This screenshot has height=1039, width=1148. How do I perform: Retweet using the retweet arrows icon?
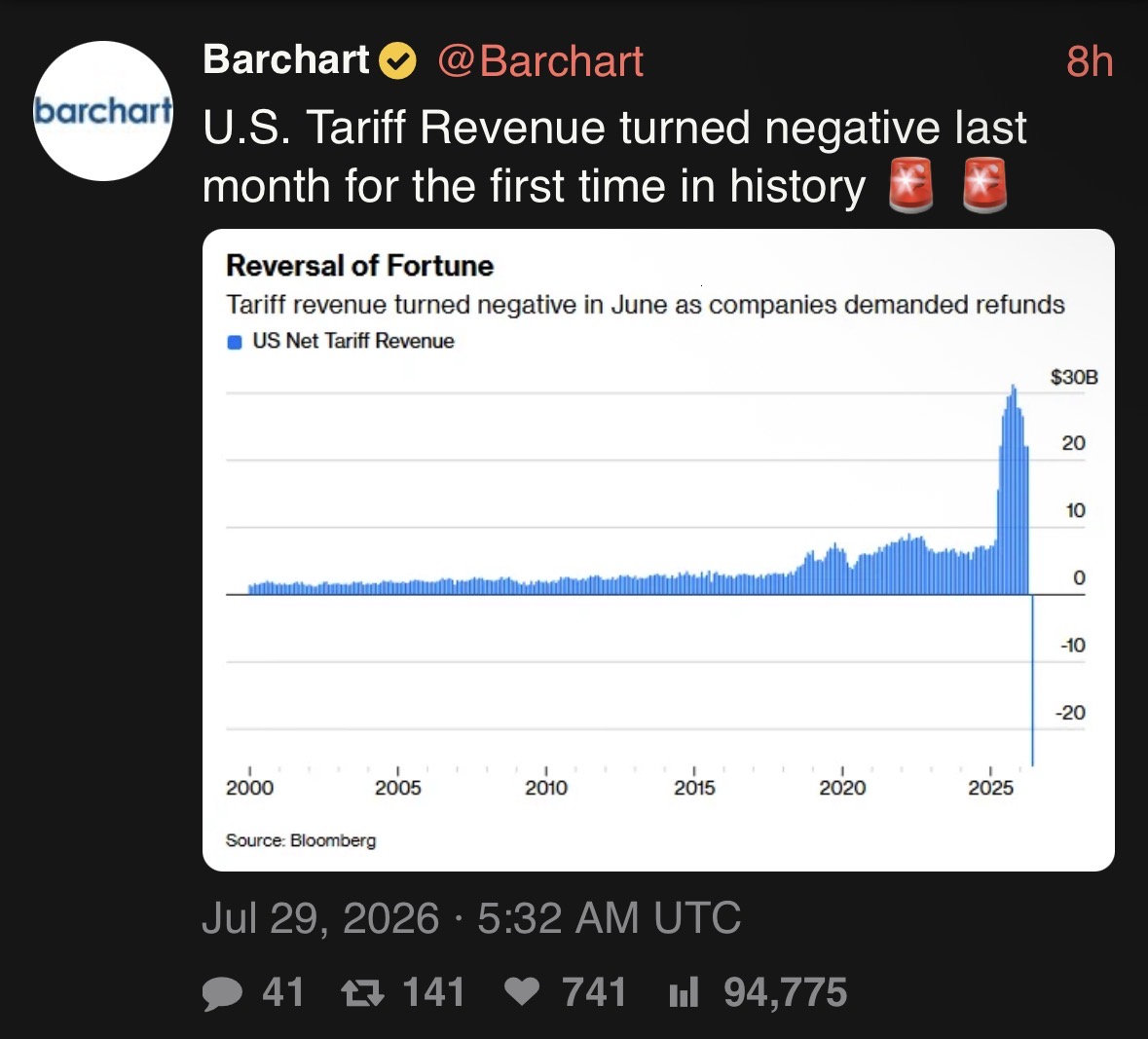(x=362, y=993)
